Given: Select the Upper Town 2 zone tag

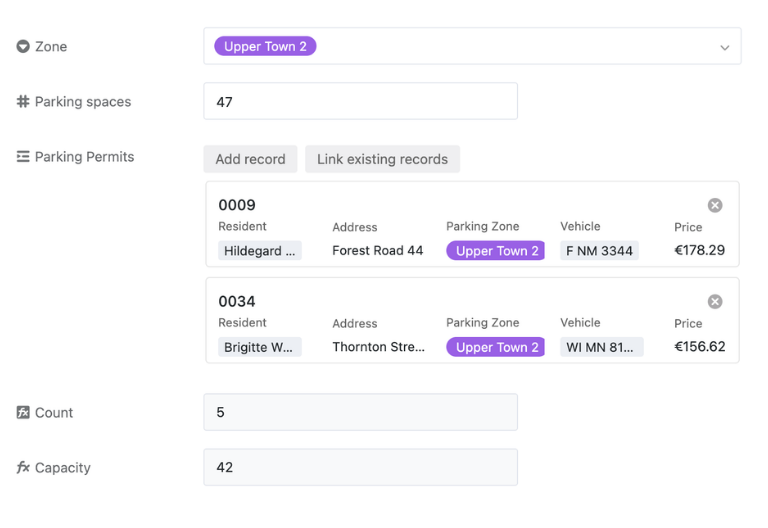Looking at the screenshot, I should click(265, 47).
